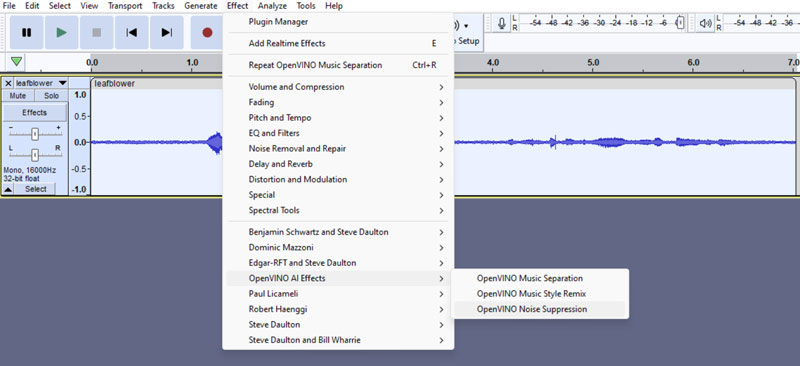Expand the EQ and Filters submenu

click(x=338, y=133)
